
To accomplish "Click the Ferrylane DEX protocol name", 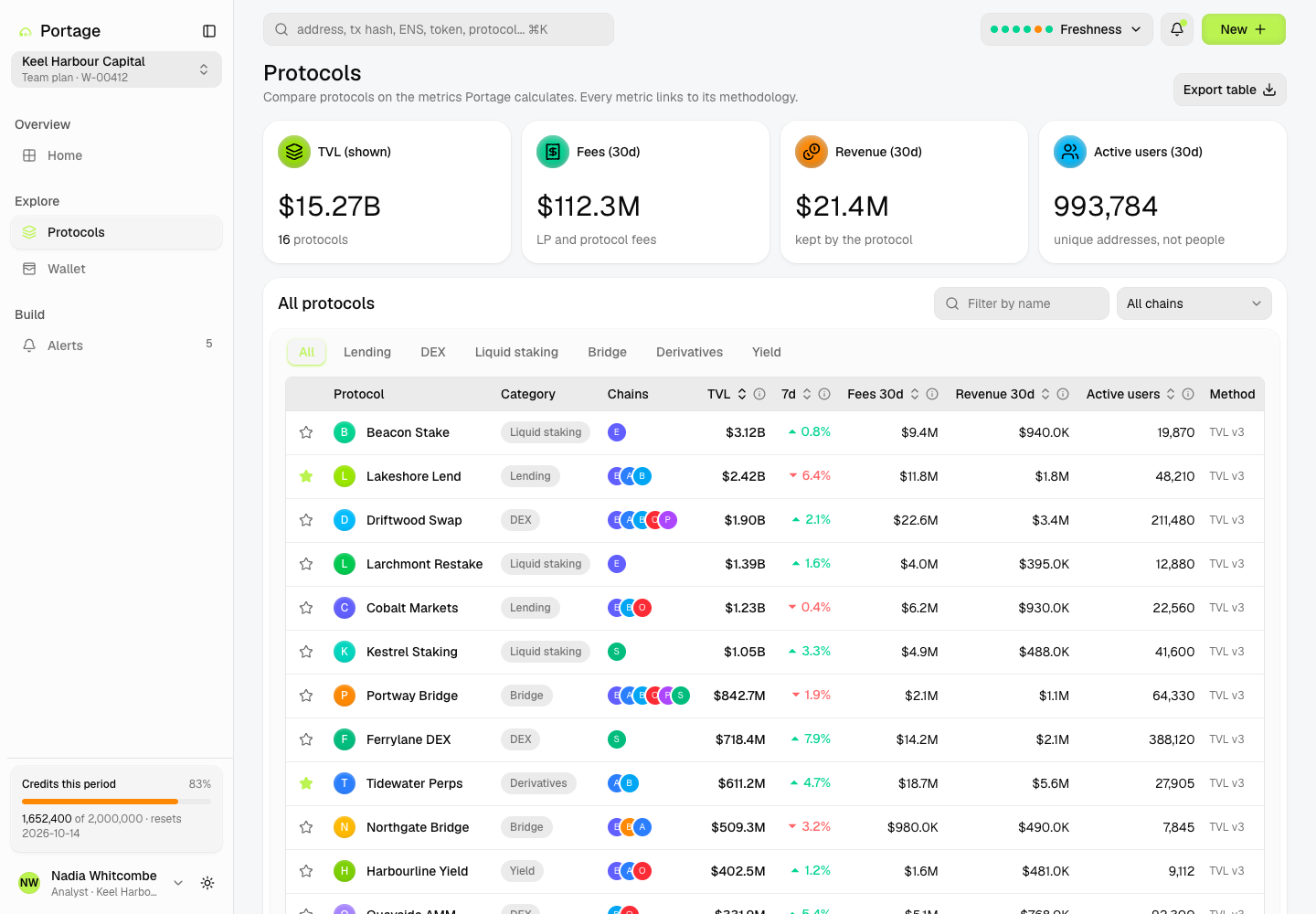I will [409, 739].
